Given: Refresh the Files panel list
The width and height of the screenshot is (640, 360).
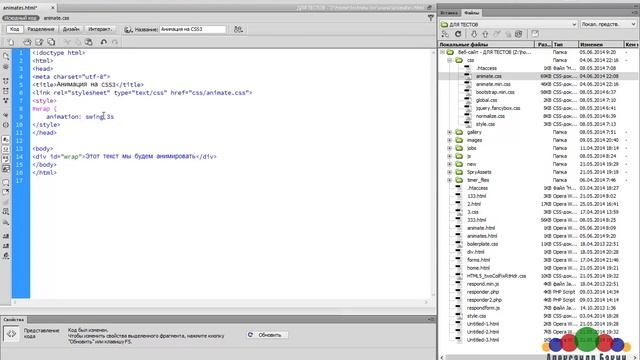Looking at the screenshot, I should click(x=458, y=34).
